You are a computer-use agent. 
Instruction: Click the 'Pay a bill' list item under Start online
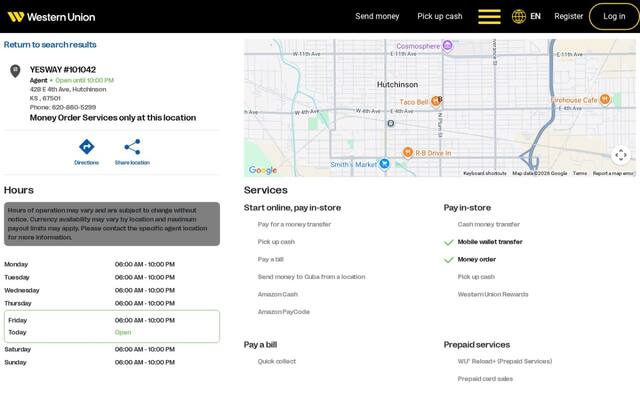tap(271, 259)
